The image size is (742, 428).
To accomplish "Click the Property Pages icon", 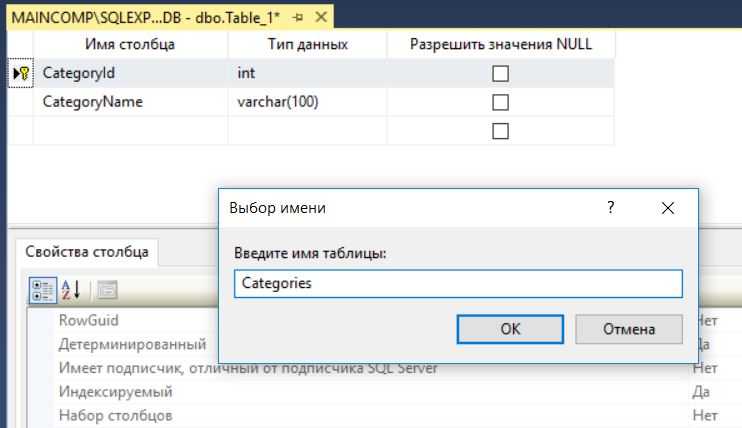I will tap(106, 290).
